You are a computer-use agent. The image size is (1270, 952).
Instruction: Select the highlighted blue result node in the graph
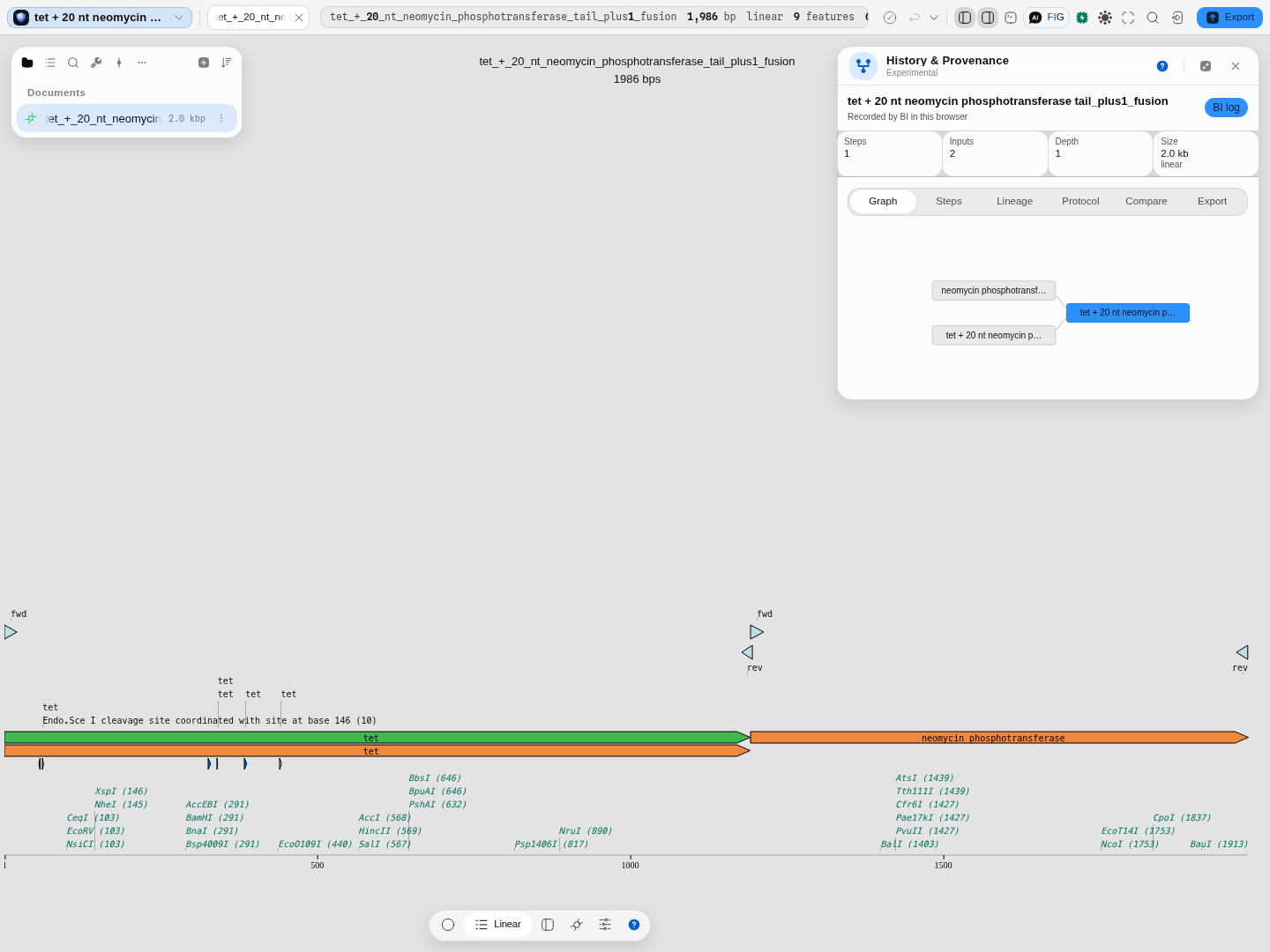click(x=1128, y=313)
